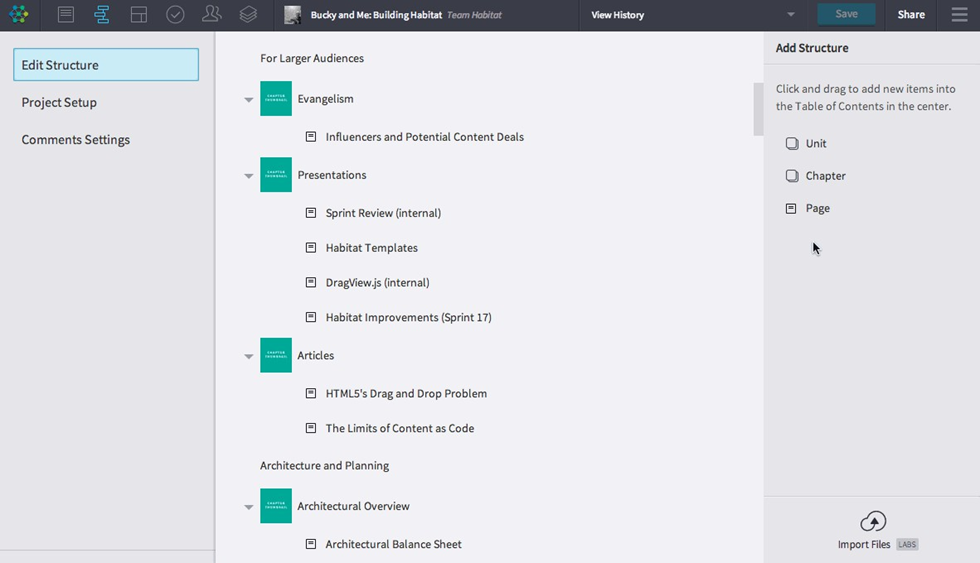980x563 pixels.
Task: Open the page editor icon in toolbar
Action: click(66, 15)
